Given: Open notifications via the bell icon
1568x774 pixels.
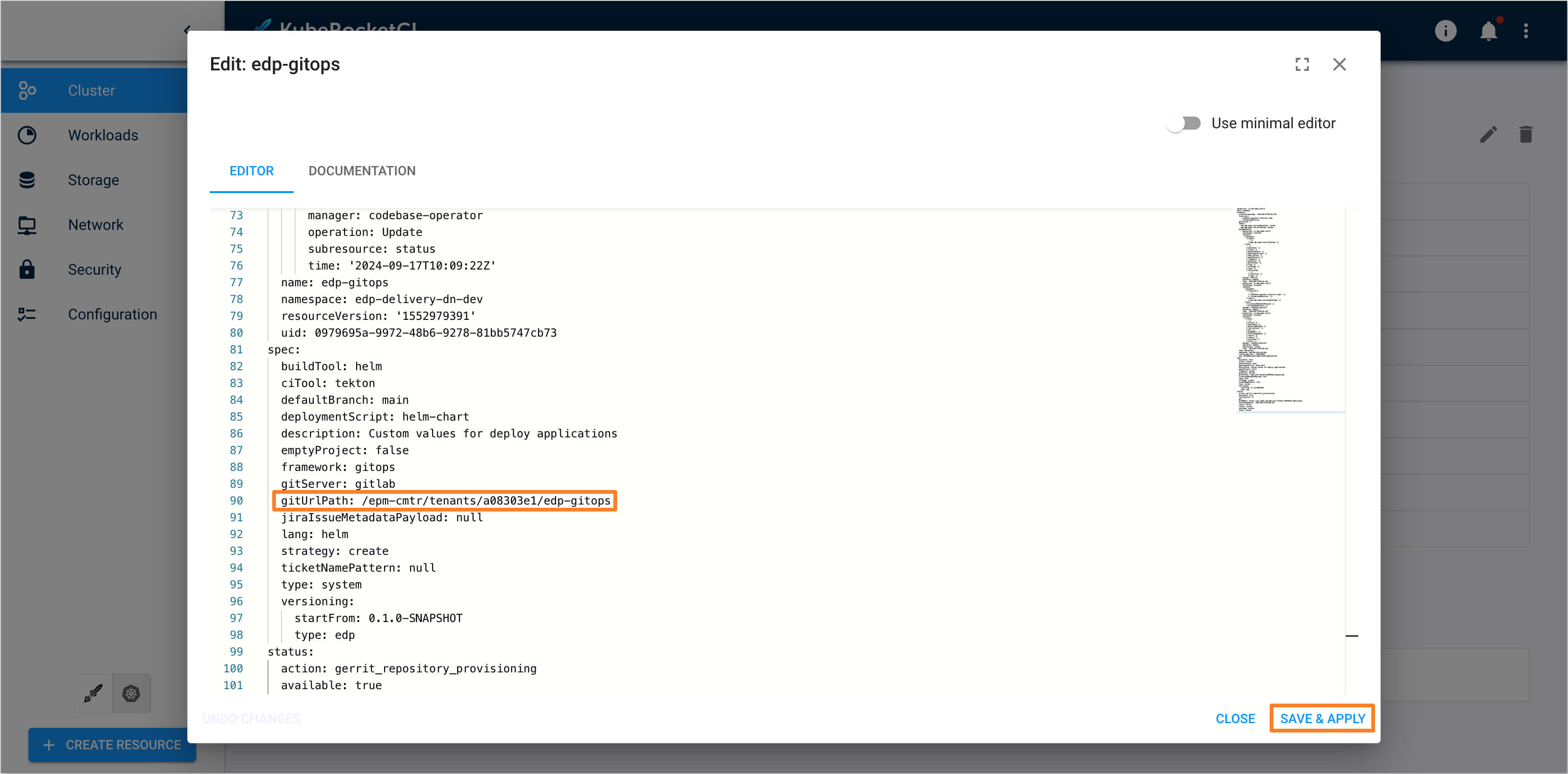Looking at the screenshot, I should pyautogui.click(x=1489, y=30).
